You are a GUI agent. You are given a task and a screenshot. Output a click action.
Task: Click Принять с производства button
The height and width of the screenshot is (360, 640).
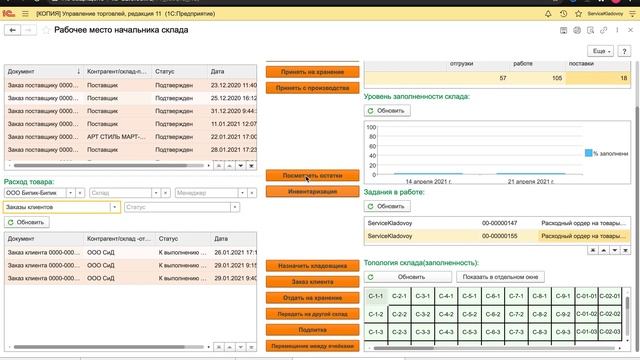click(x=313, y=88)
